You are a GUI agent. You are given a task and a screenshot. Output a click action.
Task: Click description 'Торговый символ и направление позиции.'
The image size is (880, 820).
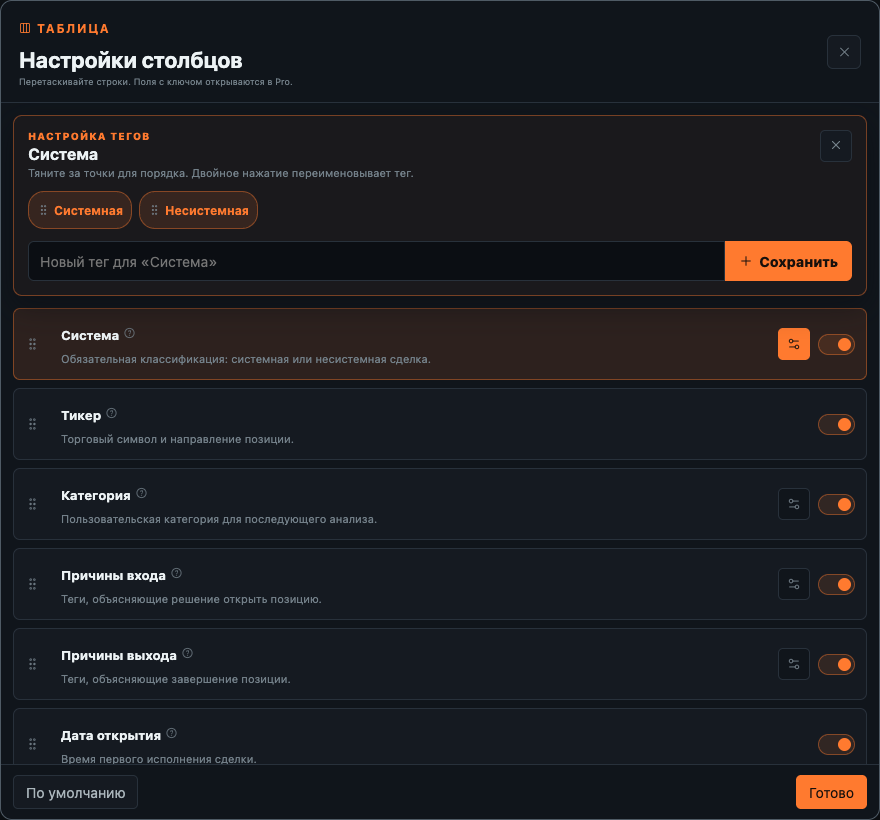point(177,439)
